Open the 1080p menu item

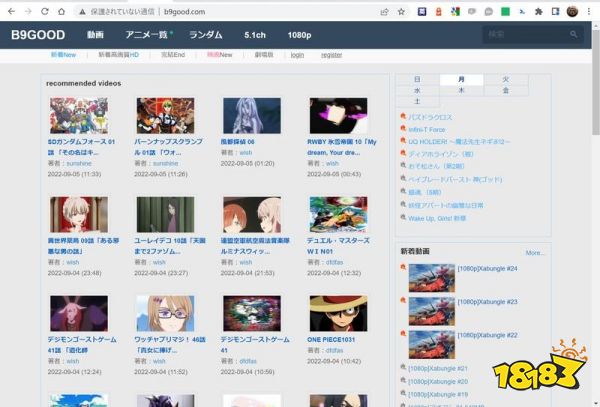[299, 35]
